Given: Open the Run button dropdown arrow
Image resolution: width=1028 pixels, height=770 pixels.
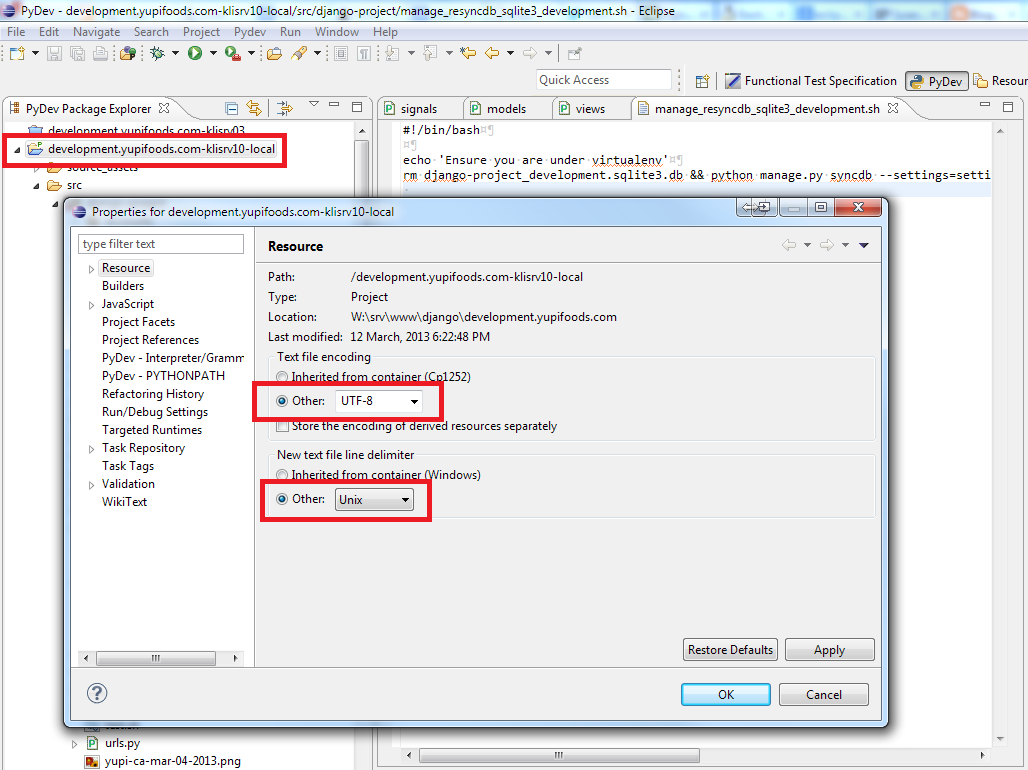Looking at the screenshot, I should click(x=212, y=53).
